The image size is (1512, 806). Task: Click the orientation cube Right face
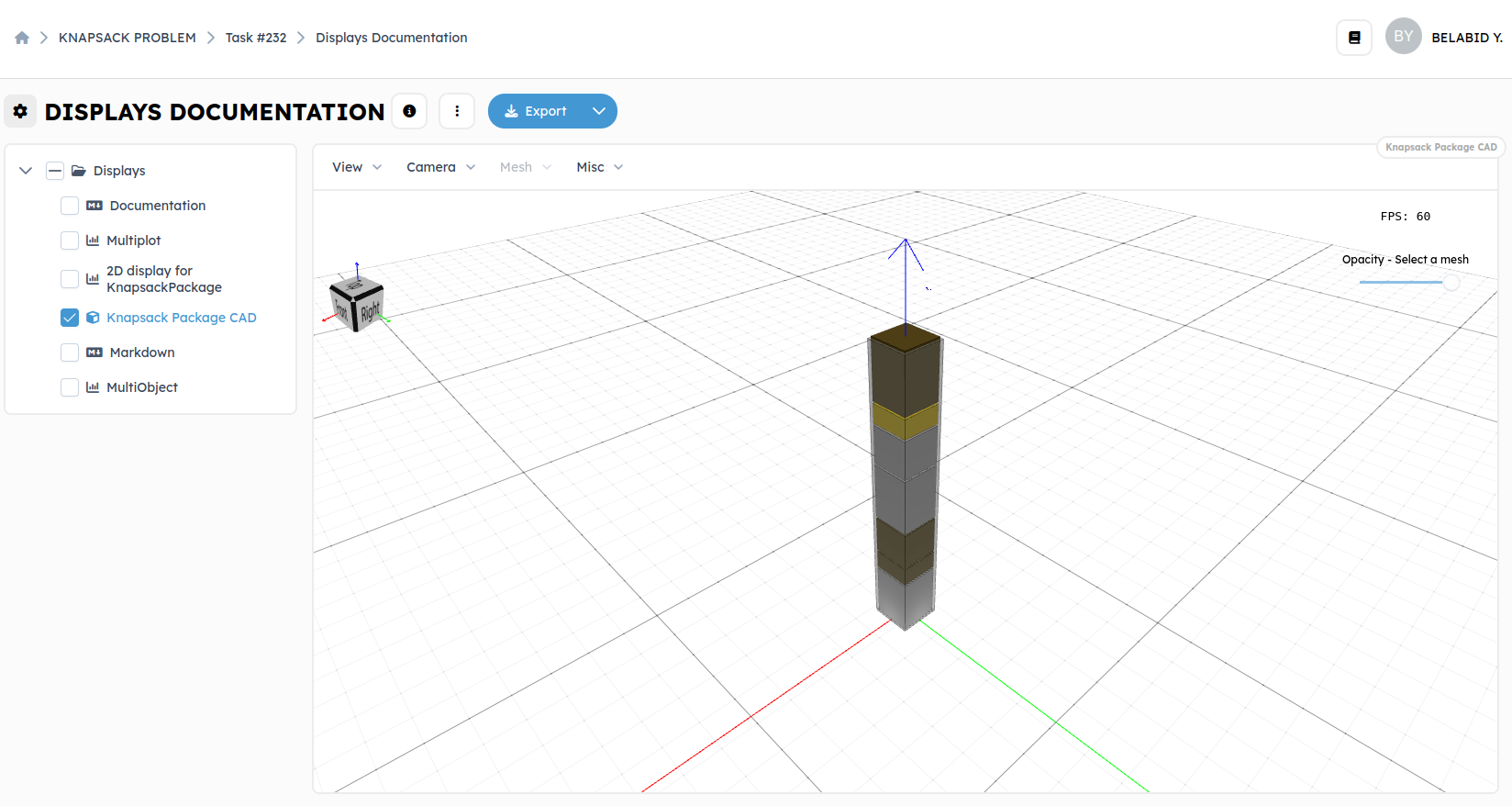point(369,310)
